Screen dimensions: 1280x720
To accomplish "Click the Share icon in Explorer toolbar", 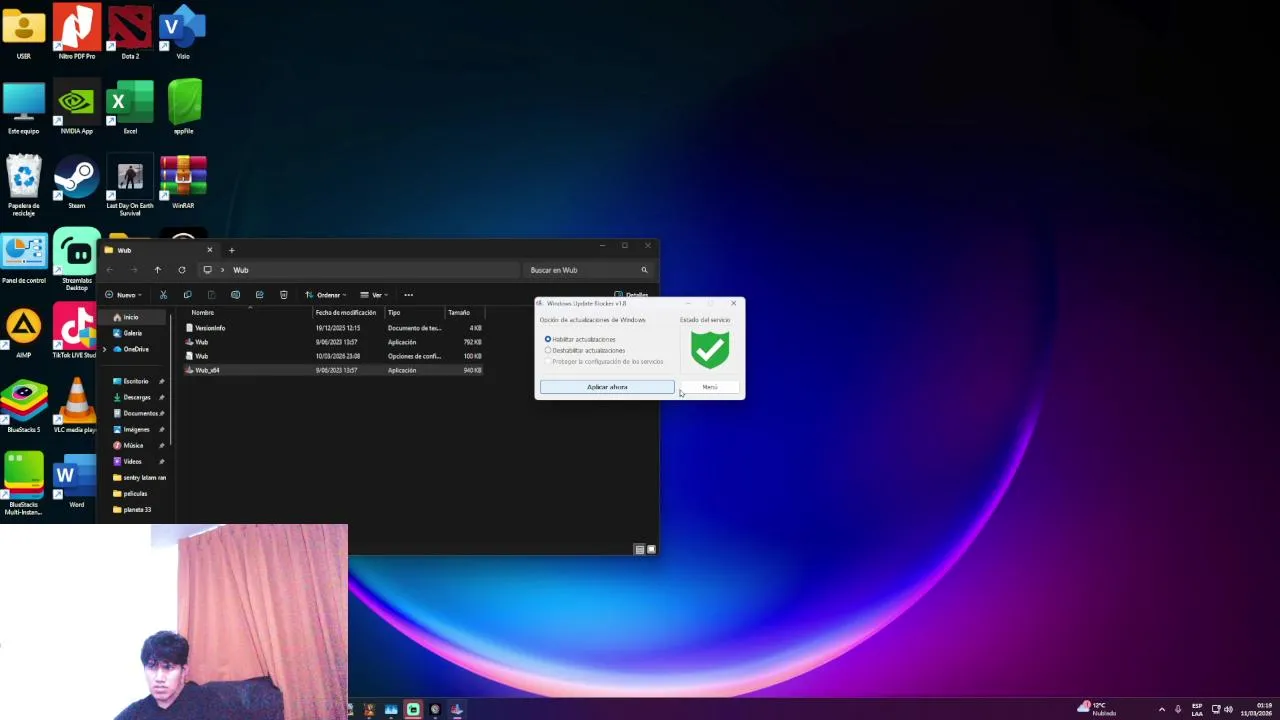I will pos(259,295).
